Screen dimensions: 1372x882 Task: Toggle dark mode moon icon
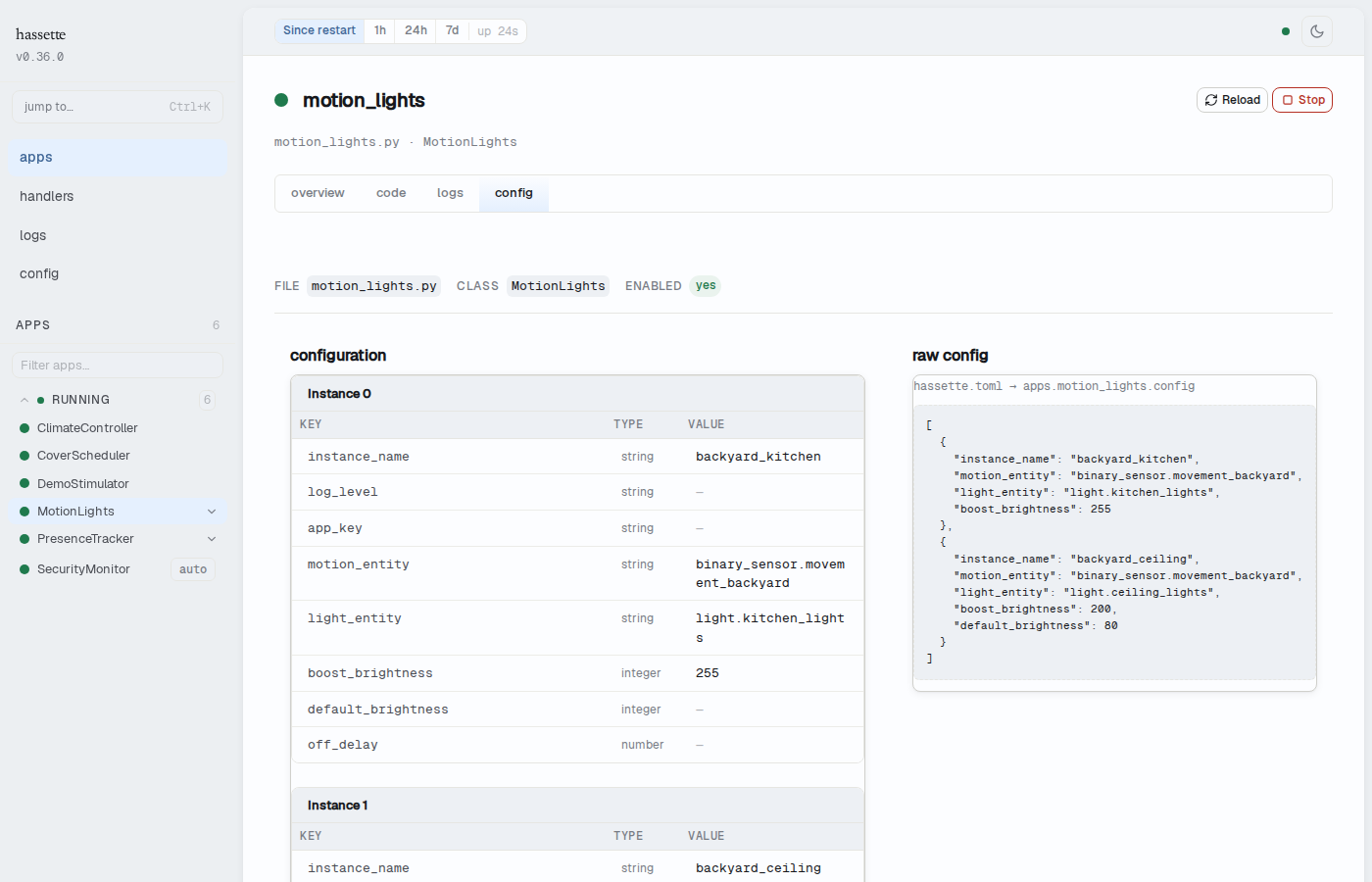1317,31
